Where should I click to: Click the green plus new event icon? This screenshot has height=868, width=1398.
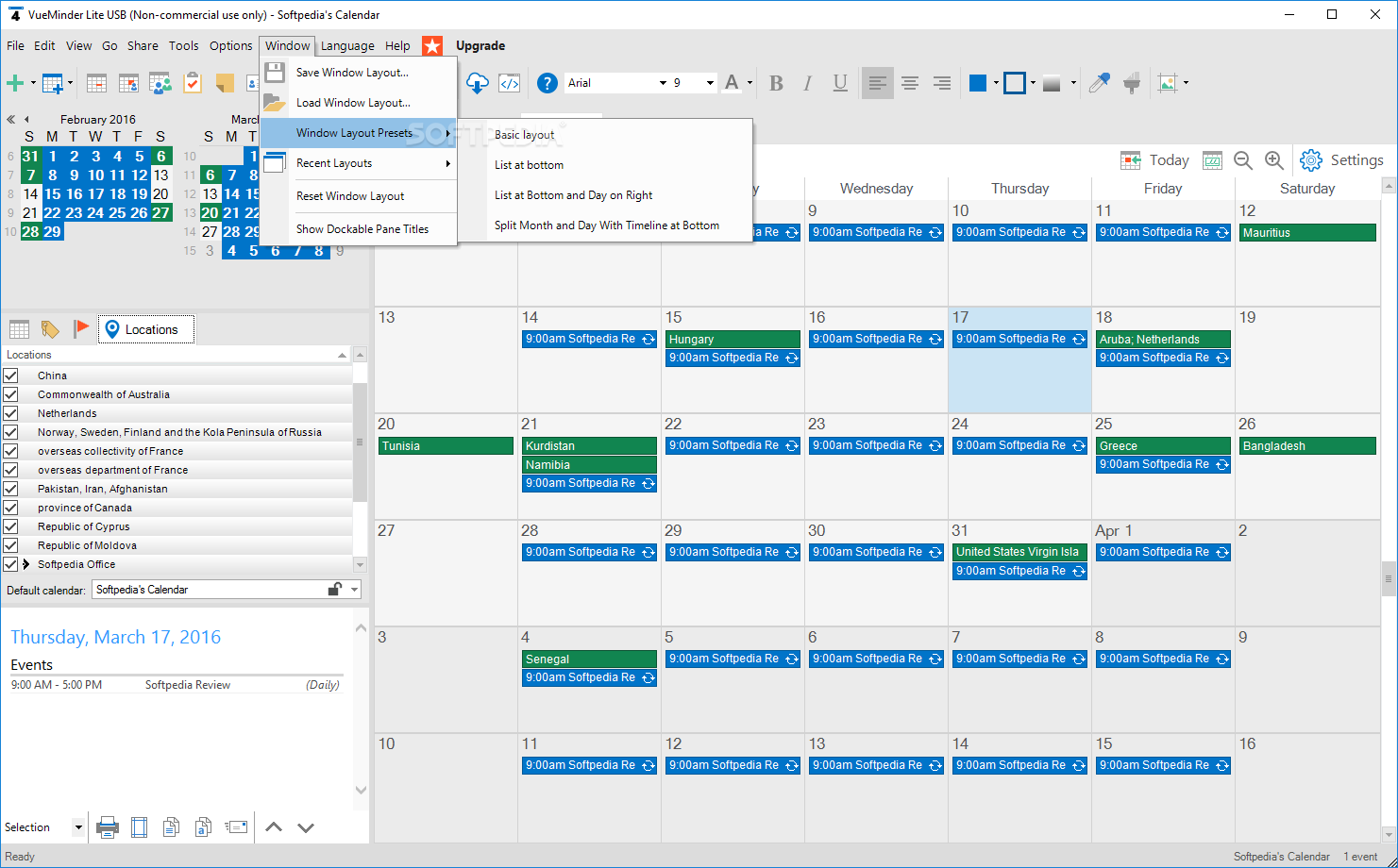coord(15,83)
